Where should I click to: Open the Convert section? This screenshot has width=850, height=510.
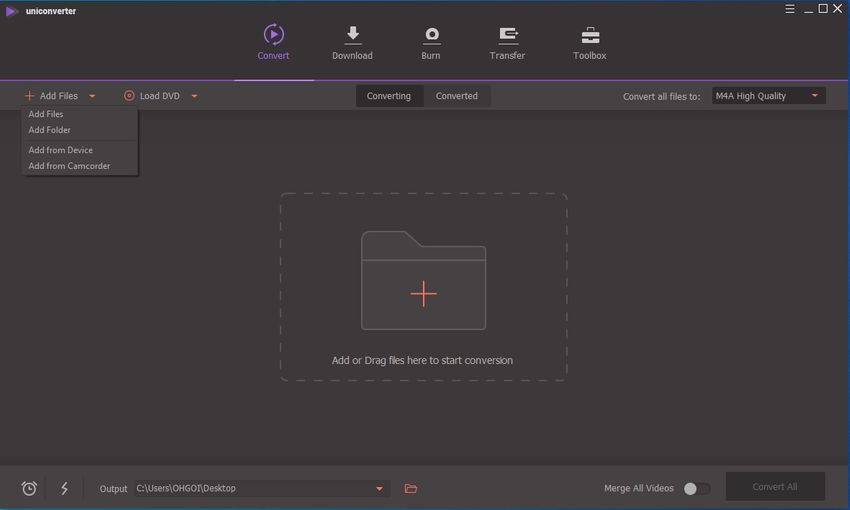(273, 42)
